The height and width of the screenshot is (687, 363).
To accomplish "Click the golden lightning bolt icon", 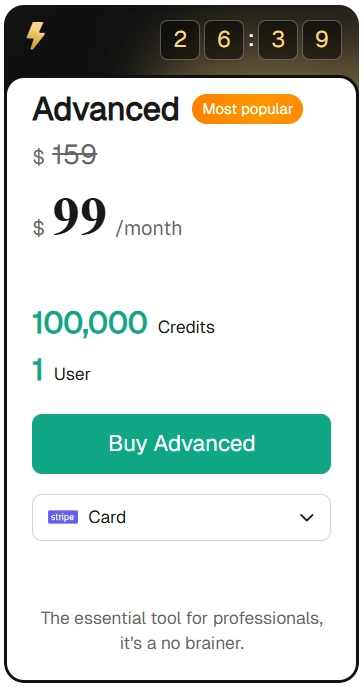I will click(35, 35).
